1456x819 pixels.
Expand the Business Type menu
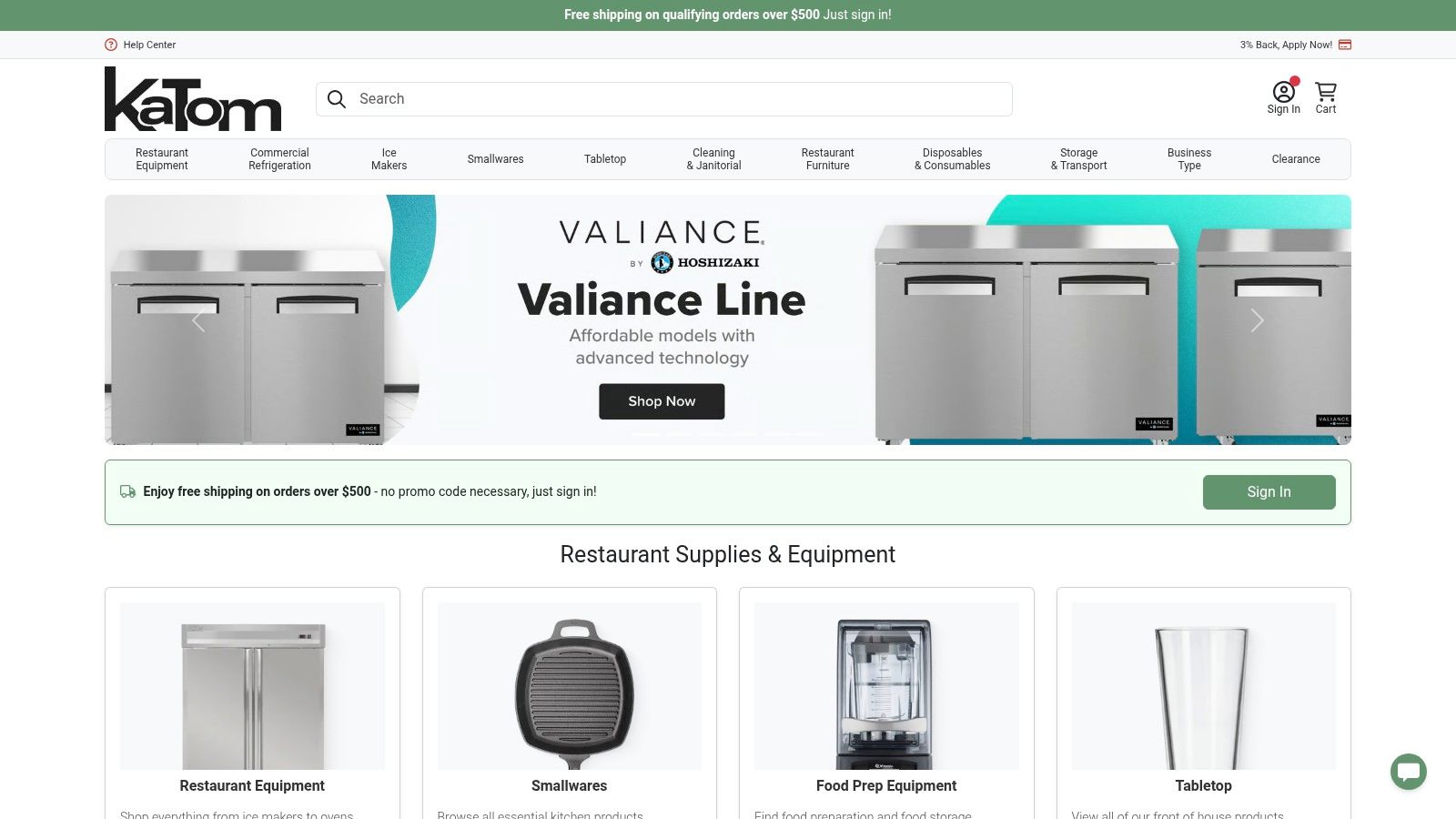click(1189, 159)
